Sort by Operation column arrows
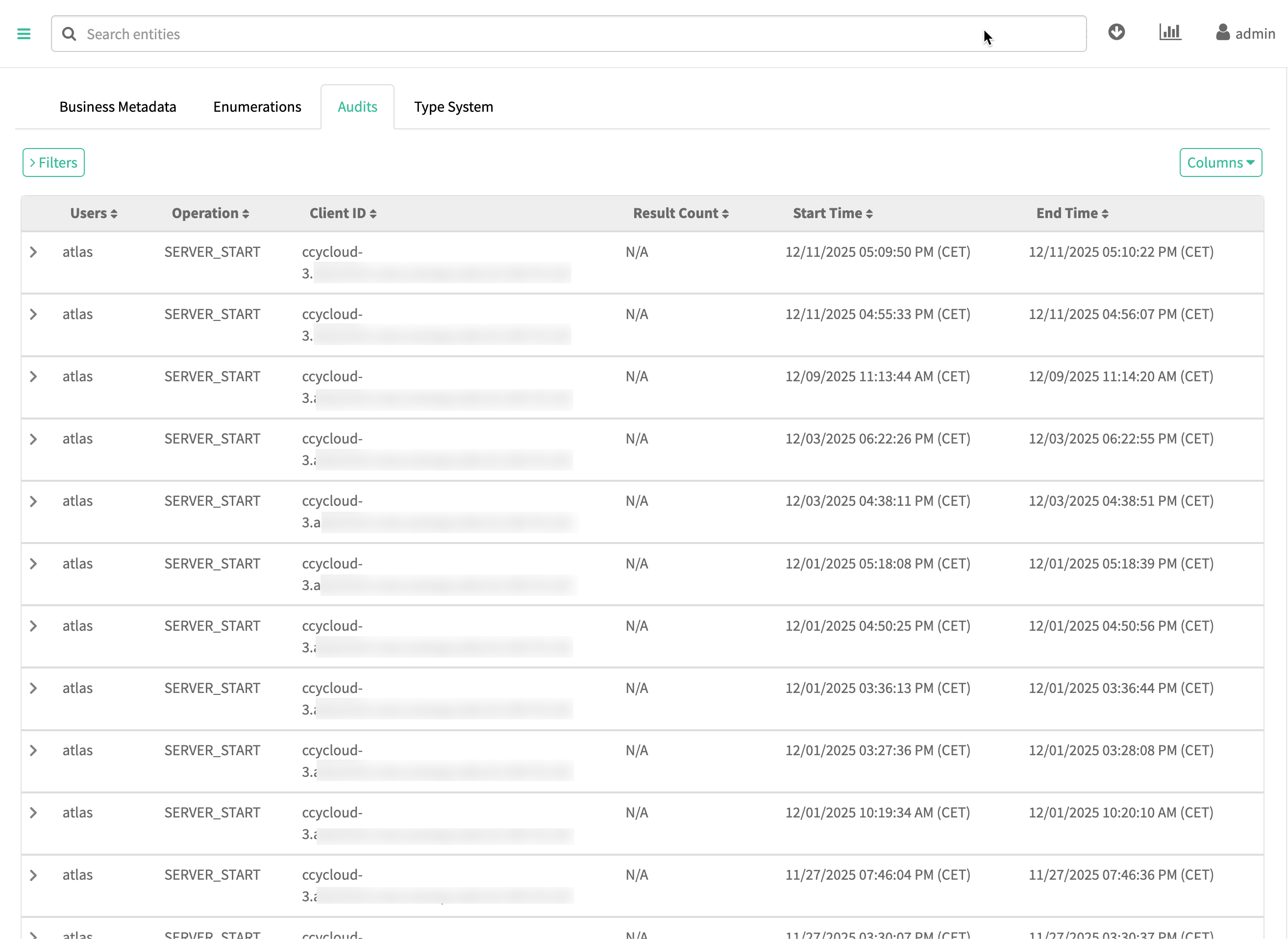Screen dimensions: 1288x939 point(246,214)
